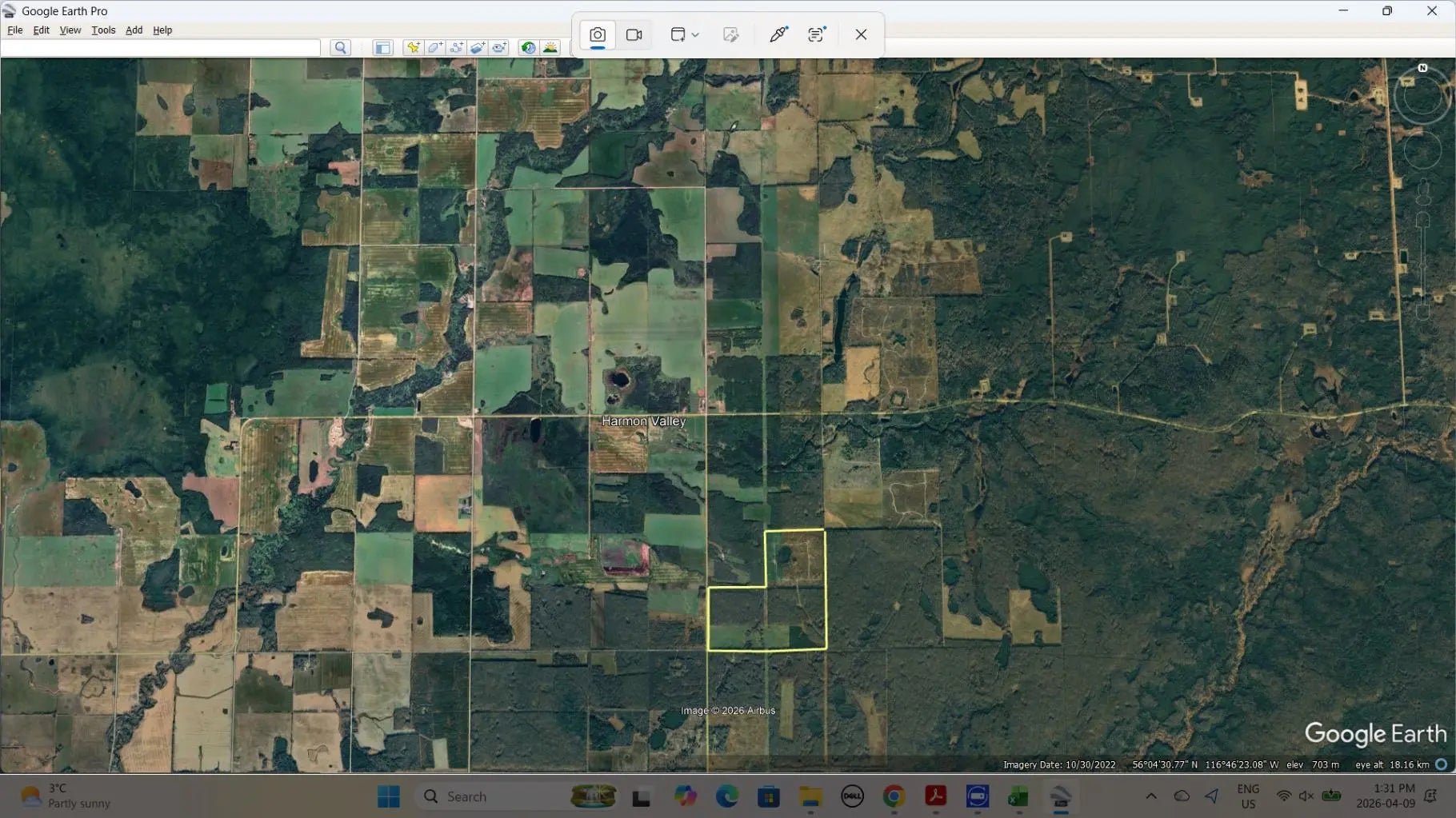Add a placemark with the pushpin icon
Image resolution: width=1456 pixels, height=818 pixels.
[x=413, y=48]
